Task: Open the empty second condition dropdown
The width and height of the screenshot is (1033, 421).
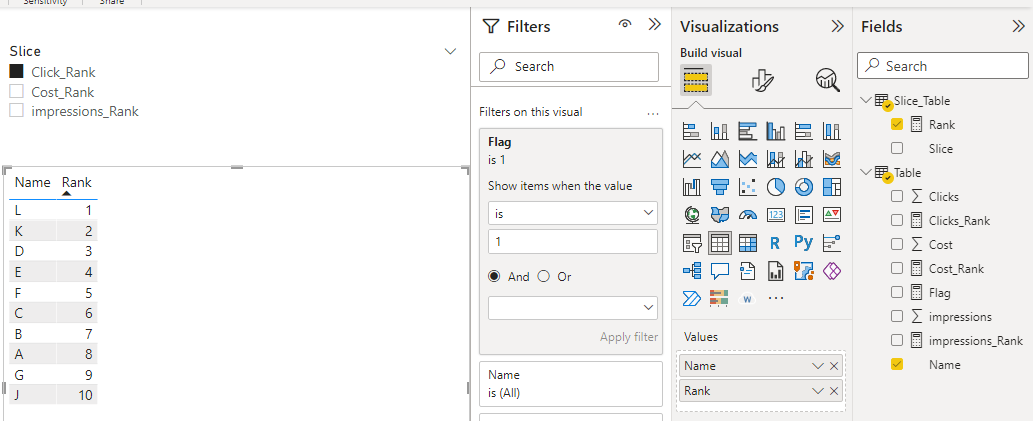Action: (x=572, y=308)
